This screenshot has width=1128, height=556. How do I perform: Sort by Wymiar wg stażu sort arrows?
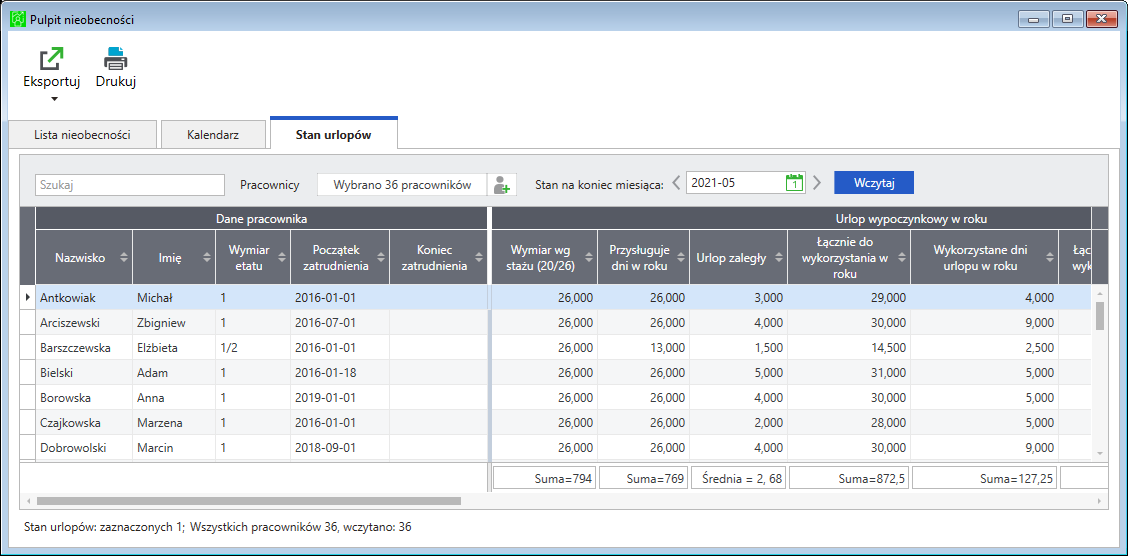coord(588,258)
